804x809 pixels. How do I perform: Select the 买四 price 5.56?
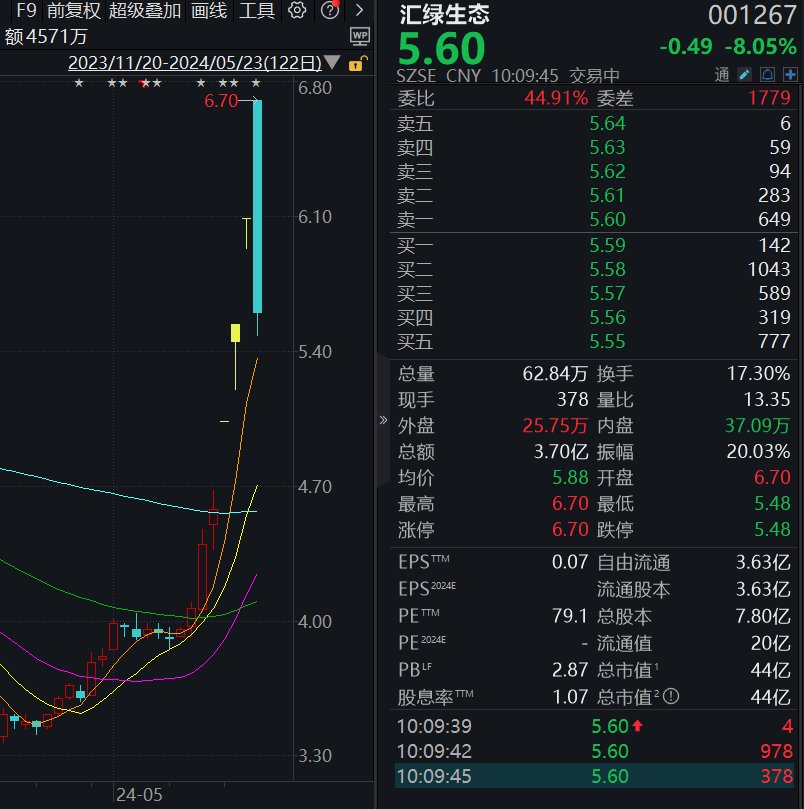pyautogui.click(x=607, y=317)
